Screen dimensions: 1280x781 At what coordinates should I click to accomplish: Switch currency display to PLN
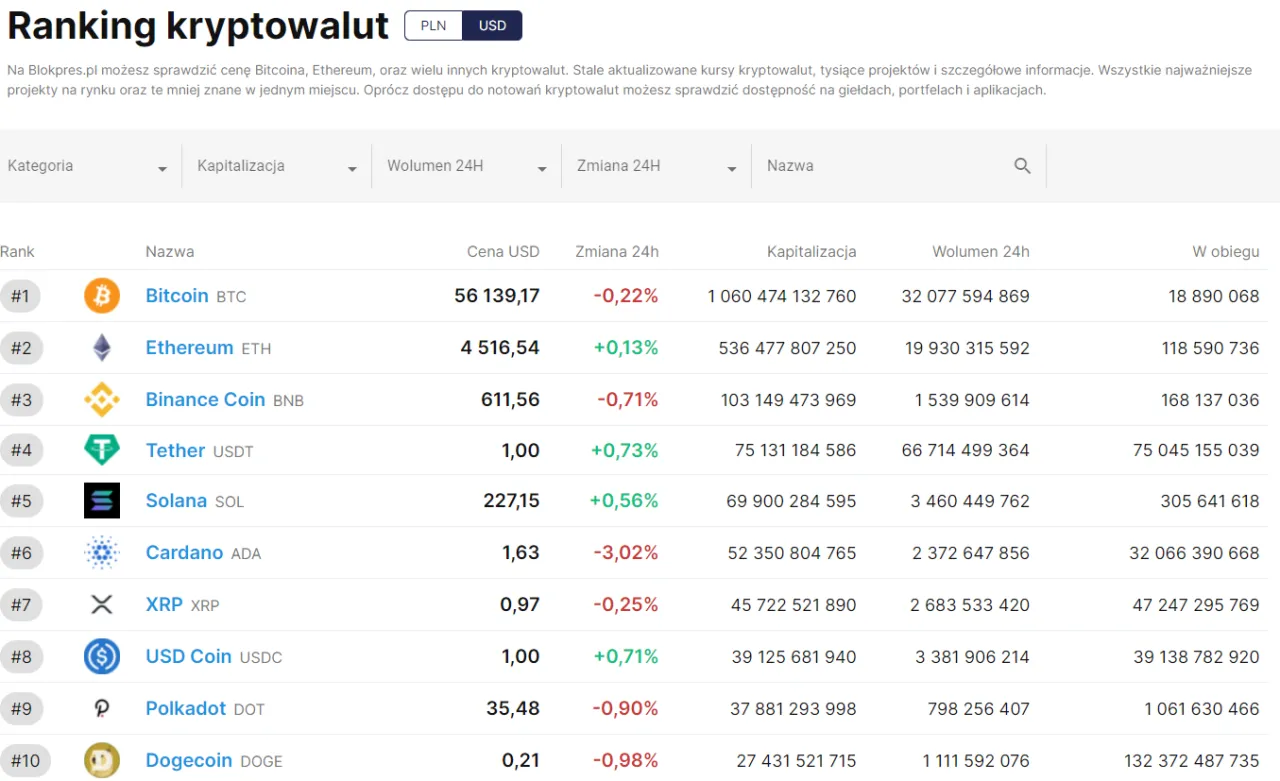point(432,25)
